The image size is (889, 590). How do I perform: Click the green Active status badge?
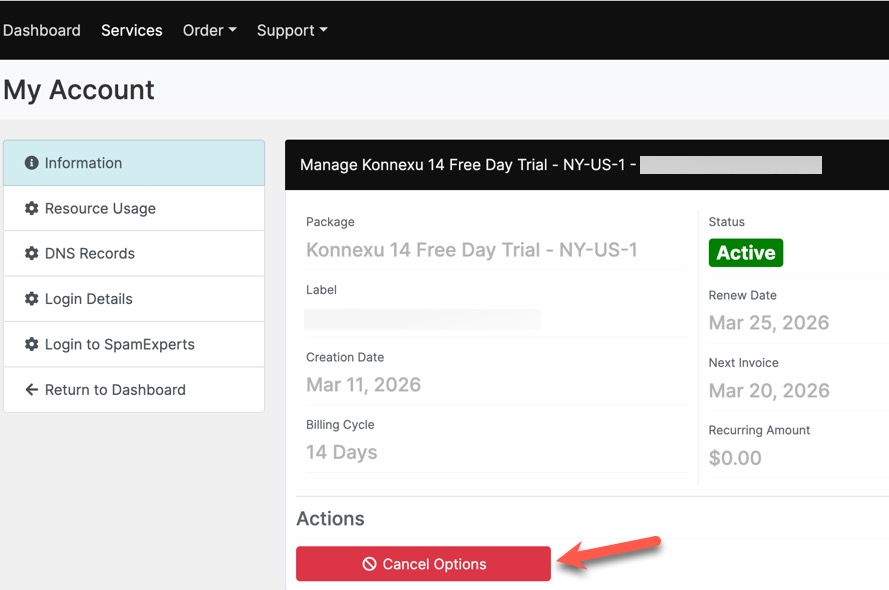[x=745, y=253]
